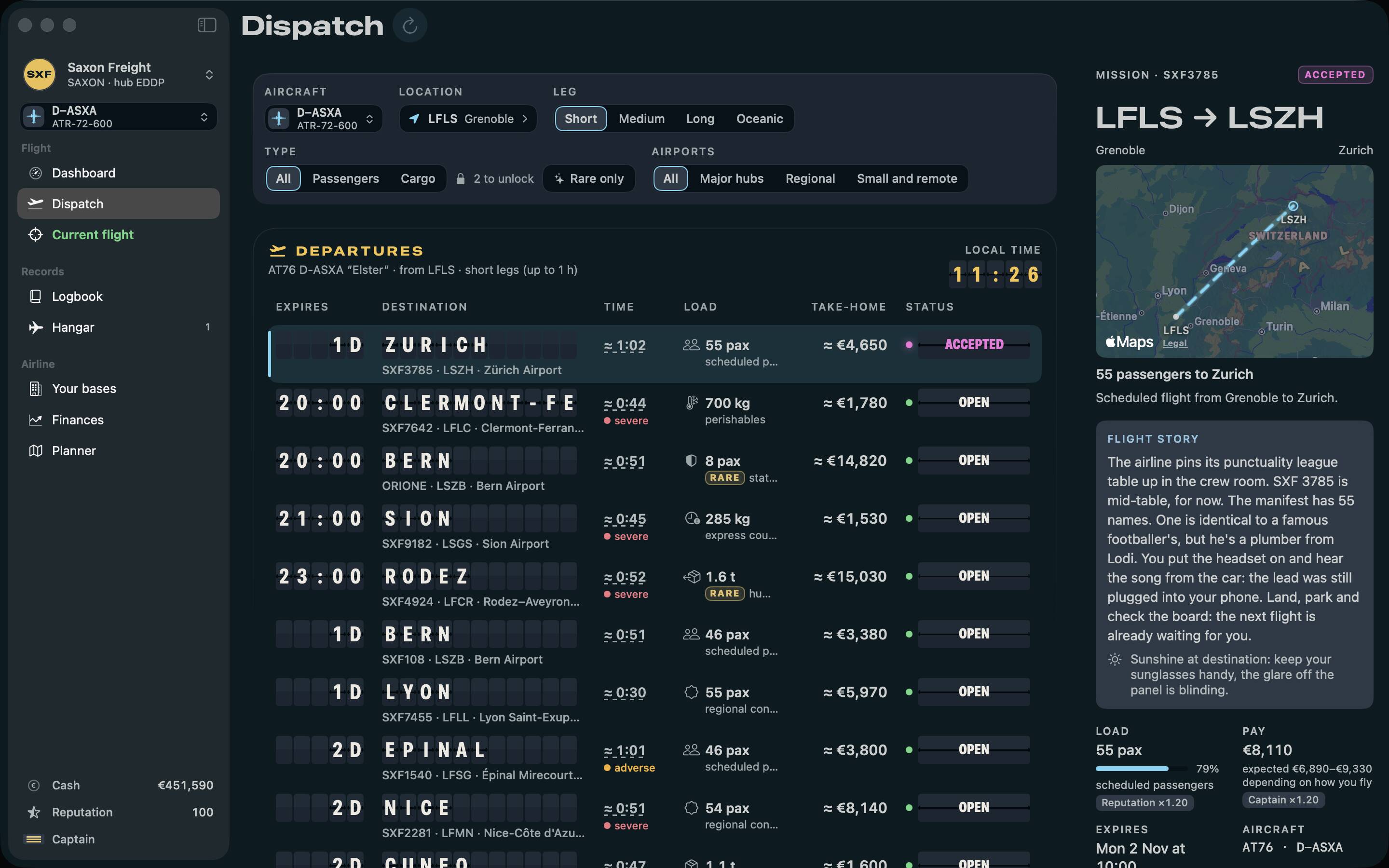
Task: Click the rare shield icon on Bern 8 pax row
Action: [691, 461]
